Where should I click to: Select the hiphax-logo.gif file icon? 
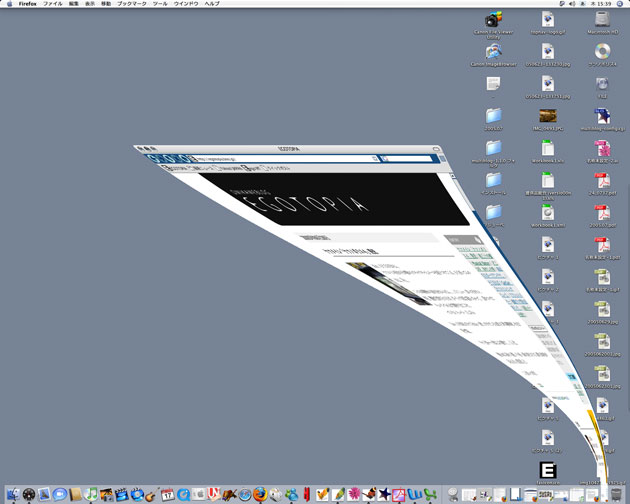click(x=547, y=19)
